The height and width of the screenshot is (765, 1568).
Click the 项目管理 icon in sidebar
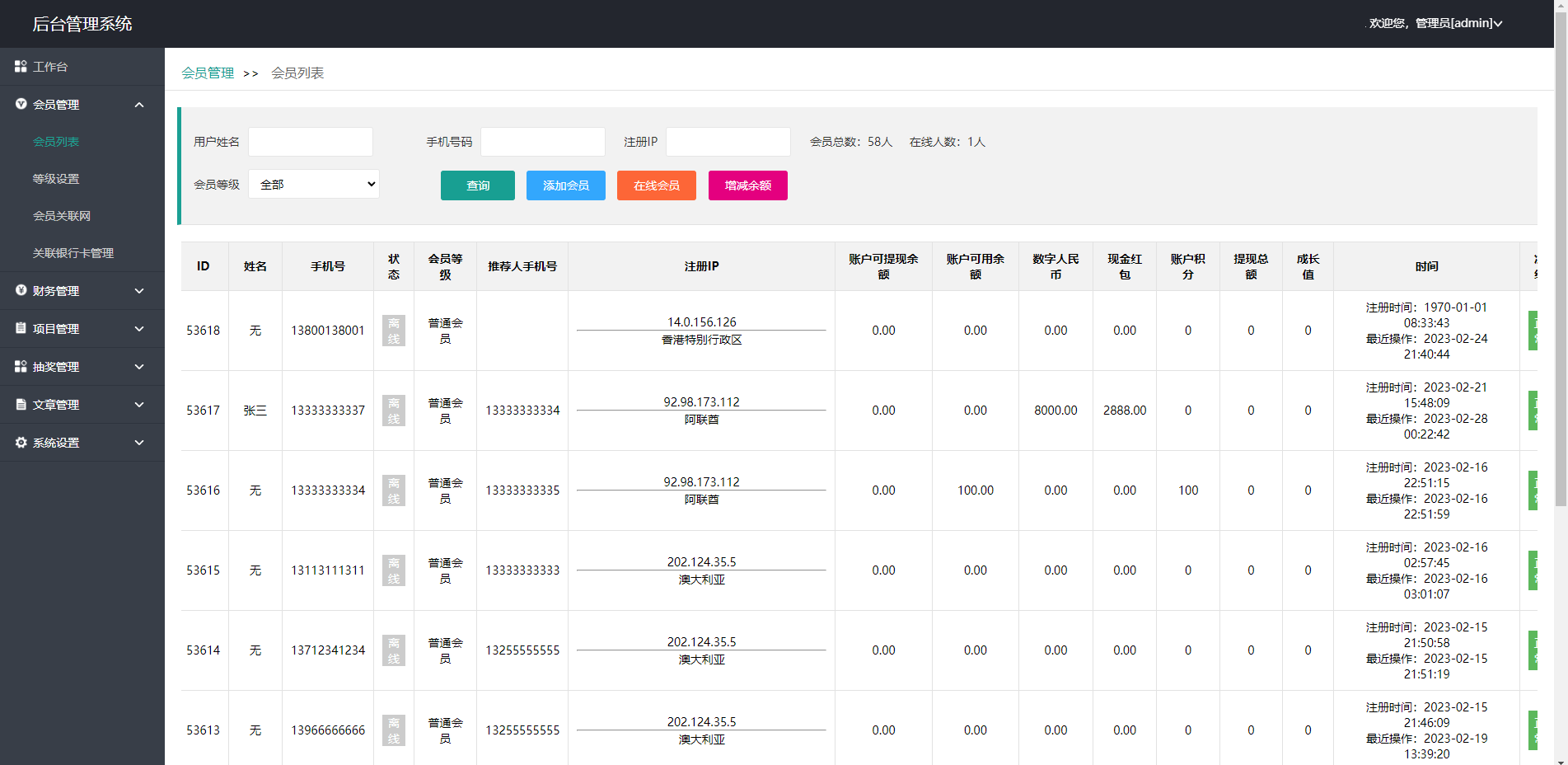[21, 328]
